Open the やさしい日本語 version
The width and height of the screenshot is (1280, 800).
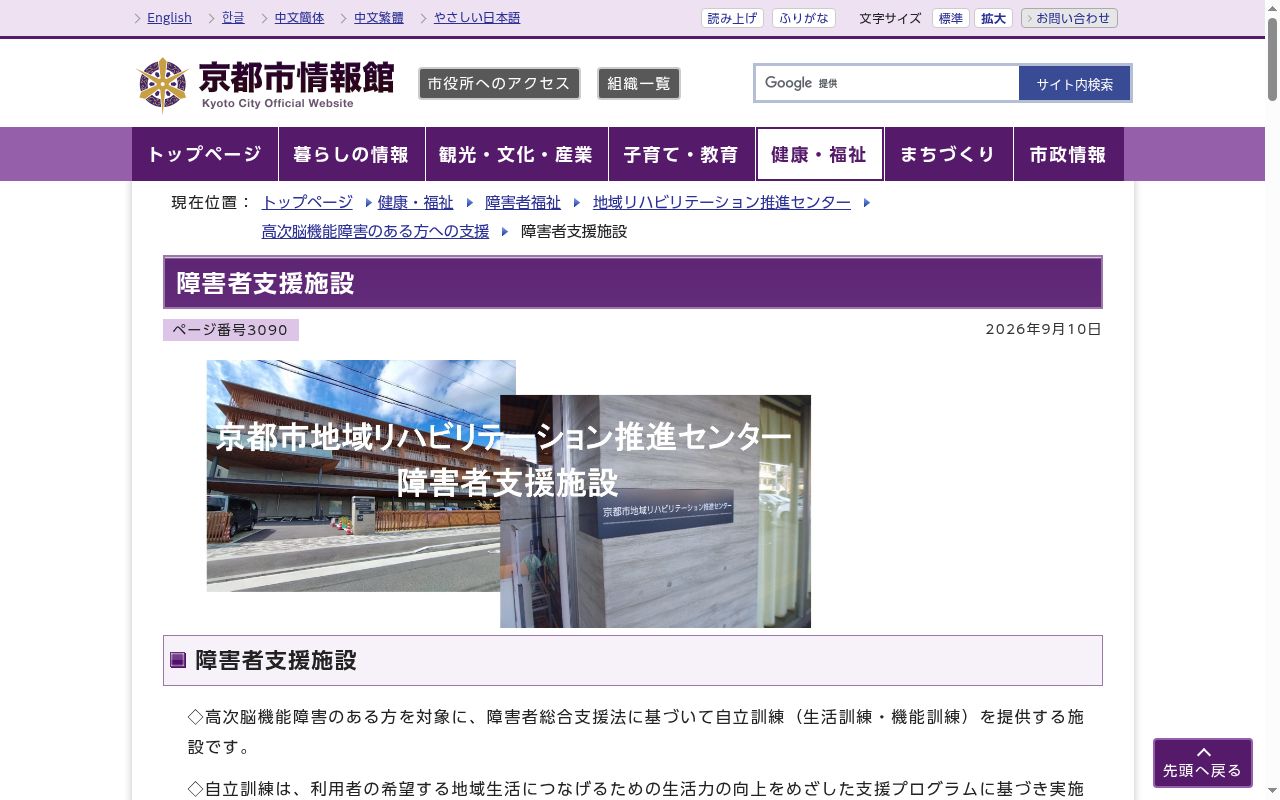pos(477,18)
